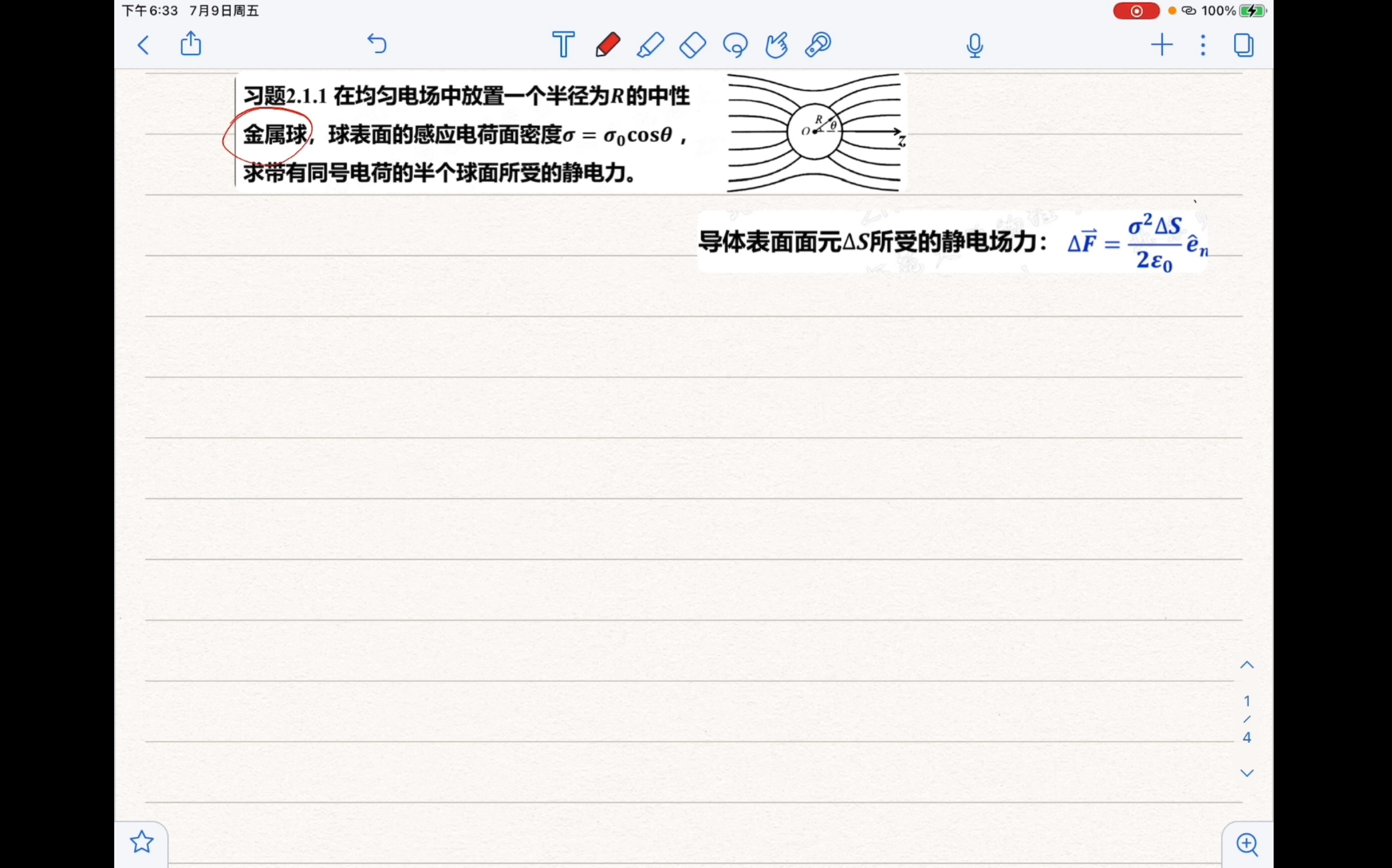Image resolution: width=1392 pixels, height=868 pixels.
Task: Tap the page indicator 1/4
Action: [1247, 719]
